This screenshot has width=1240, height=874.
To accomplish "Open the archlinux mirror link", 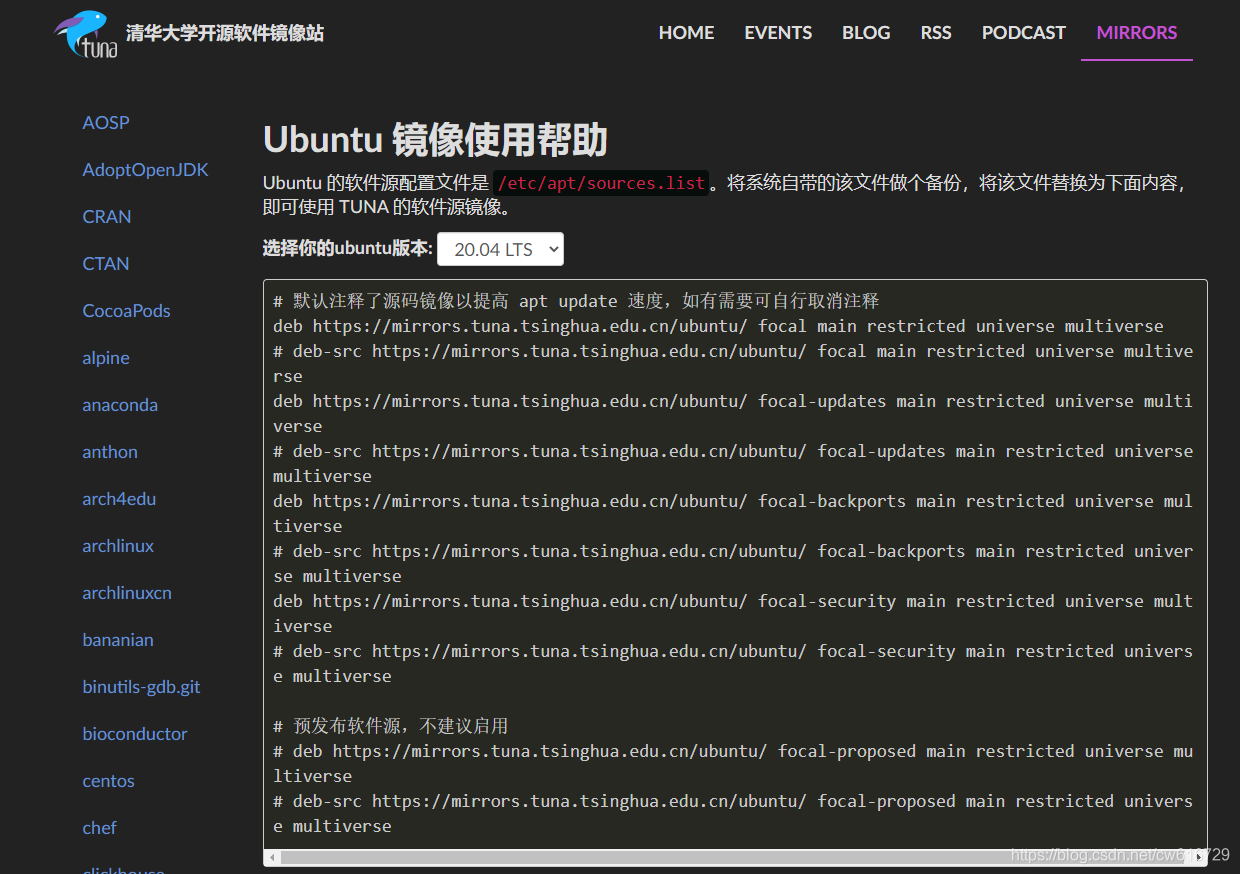I will tap(118, 545).
